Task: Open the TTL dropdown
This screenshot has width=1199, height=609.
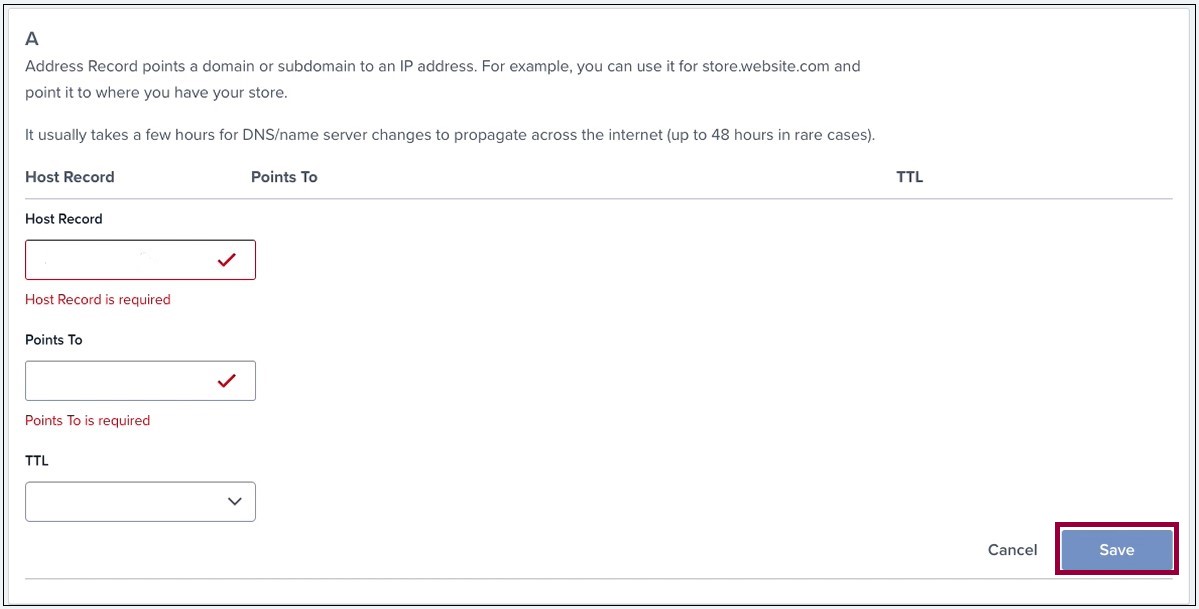Action: pyautogui.click(x=140, y=502)
